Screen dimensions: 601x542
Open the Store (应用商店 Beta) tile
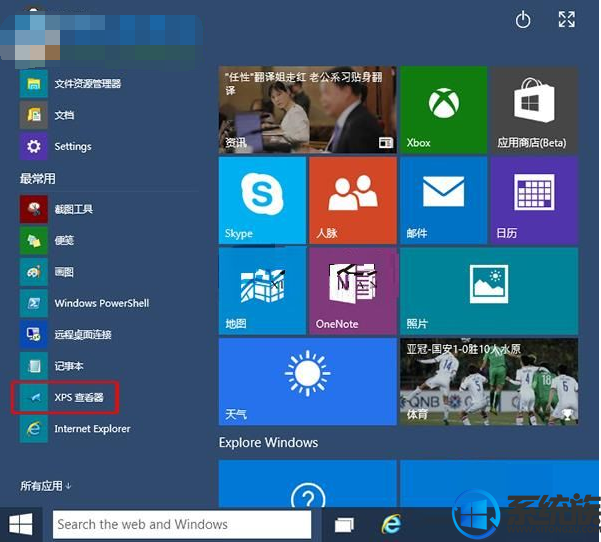534,110
